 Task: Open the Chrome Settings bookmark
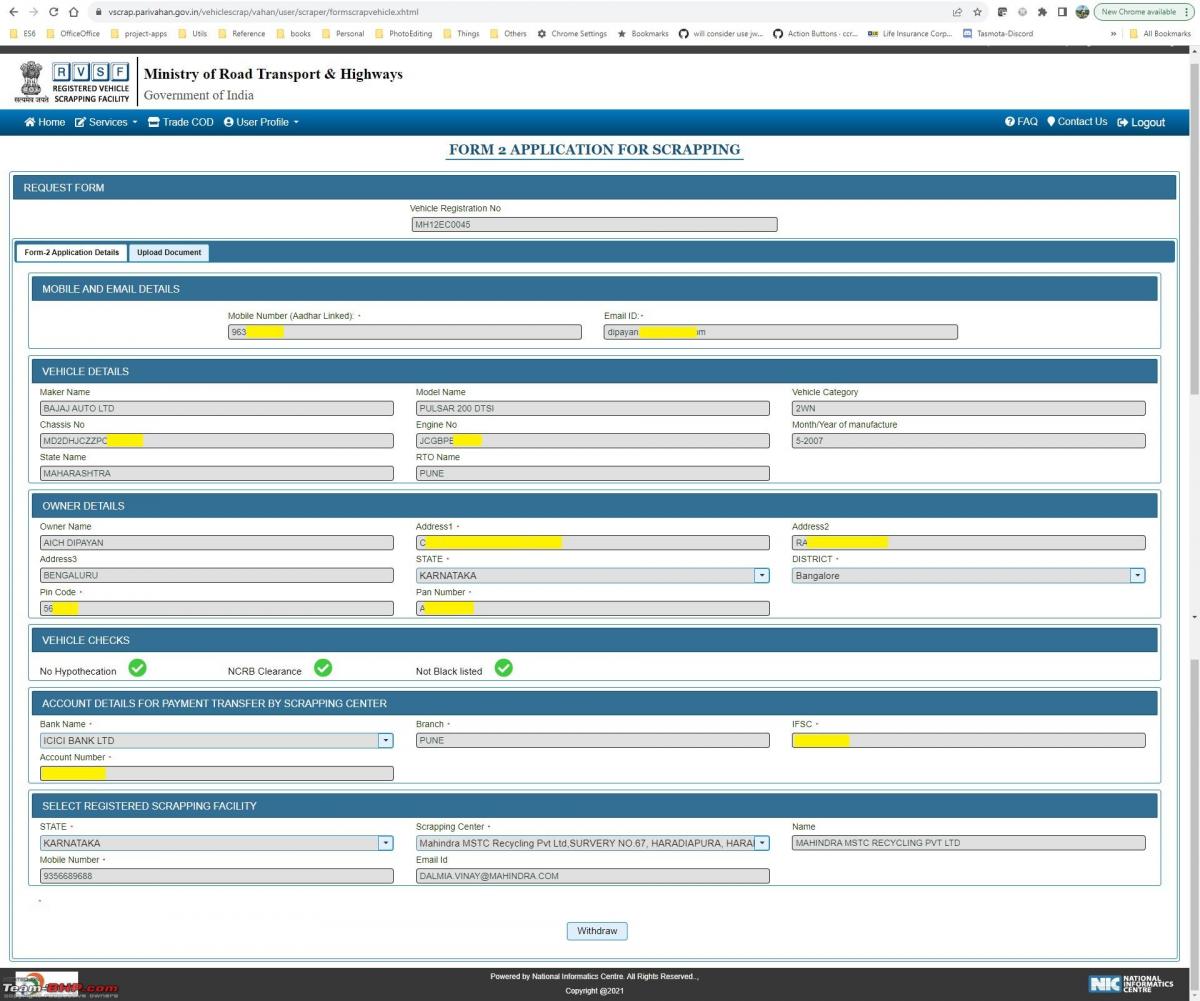click(x=572, y=33)
